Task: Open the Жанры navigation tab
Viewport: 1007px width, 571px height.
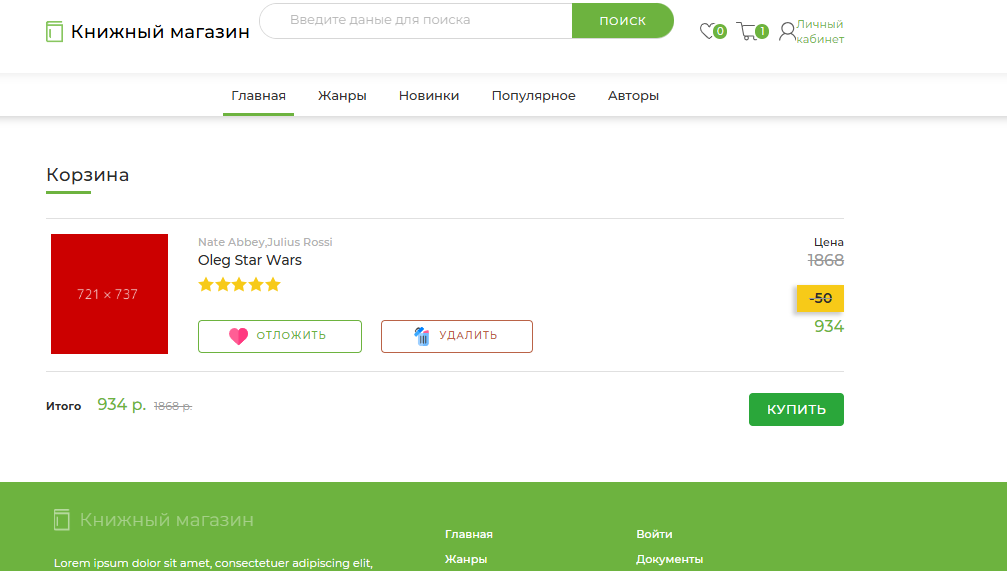Action: coord(342,96)
